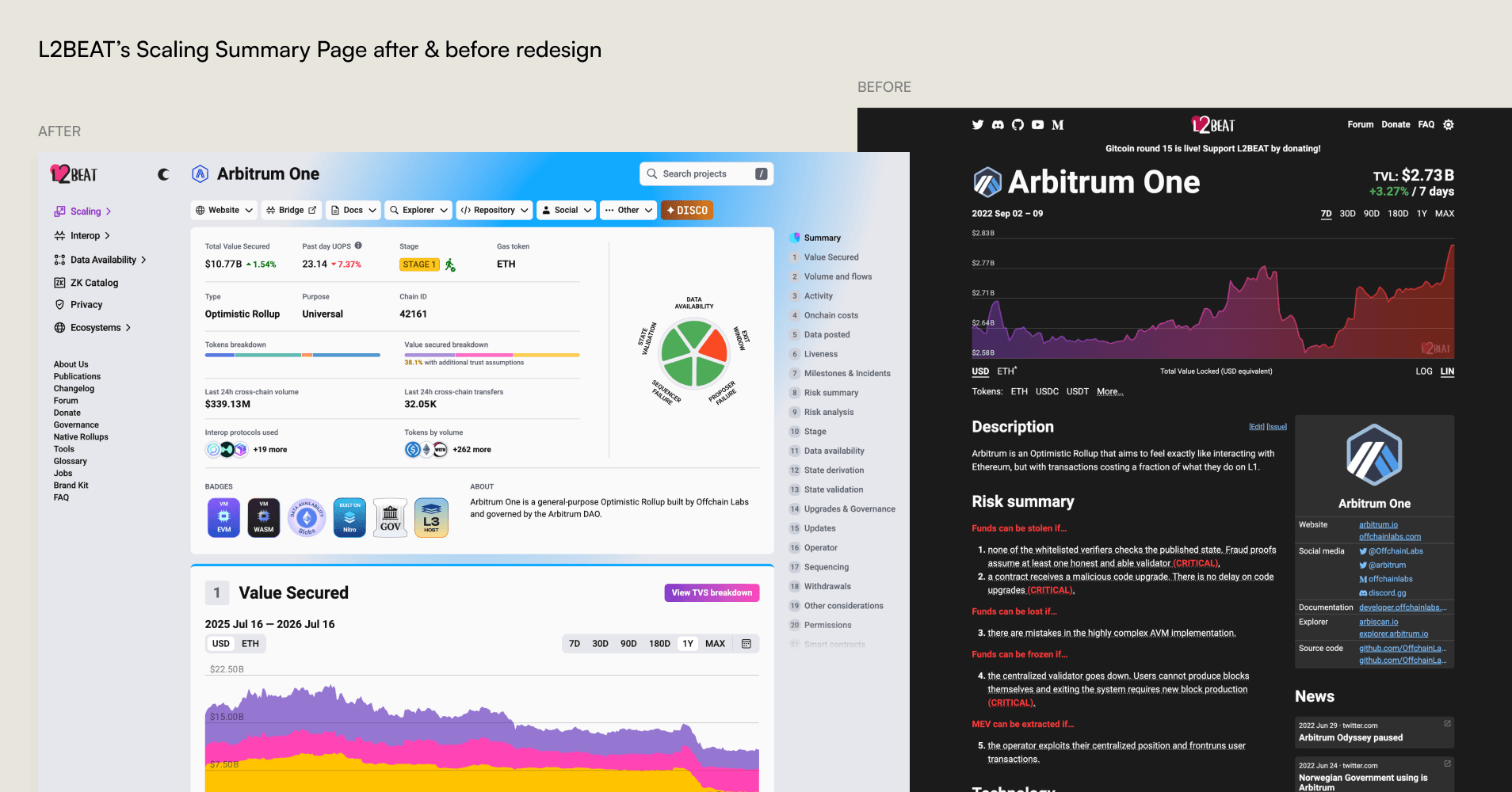The width and height of the screenshot is (1512, 792).
Task: Click the large Arbitrum One logo in the info card
Action: tap(1374, 455)
